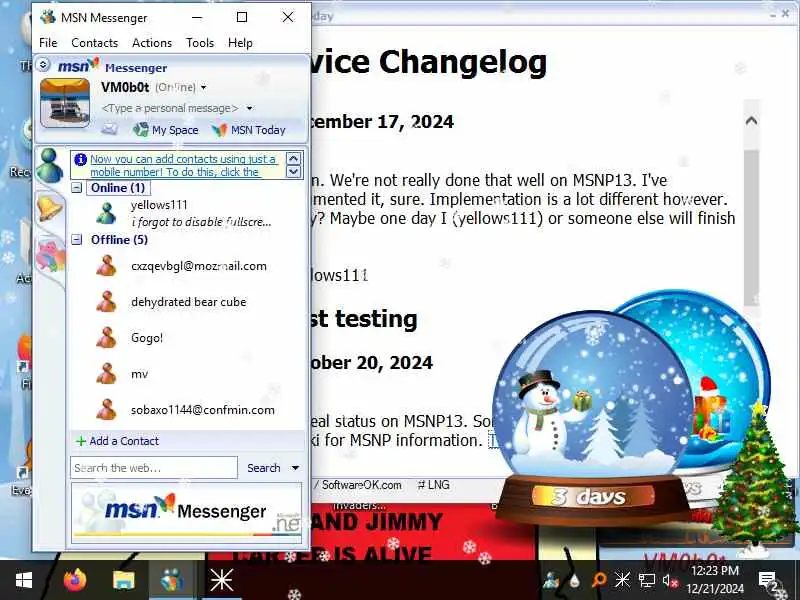Click the MSN Today butterfly icon
Screen dimensions: 800x600
(x=219, y=130)
